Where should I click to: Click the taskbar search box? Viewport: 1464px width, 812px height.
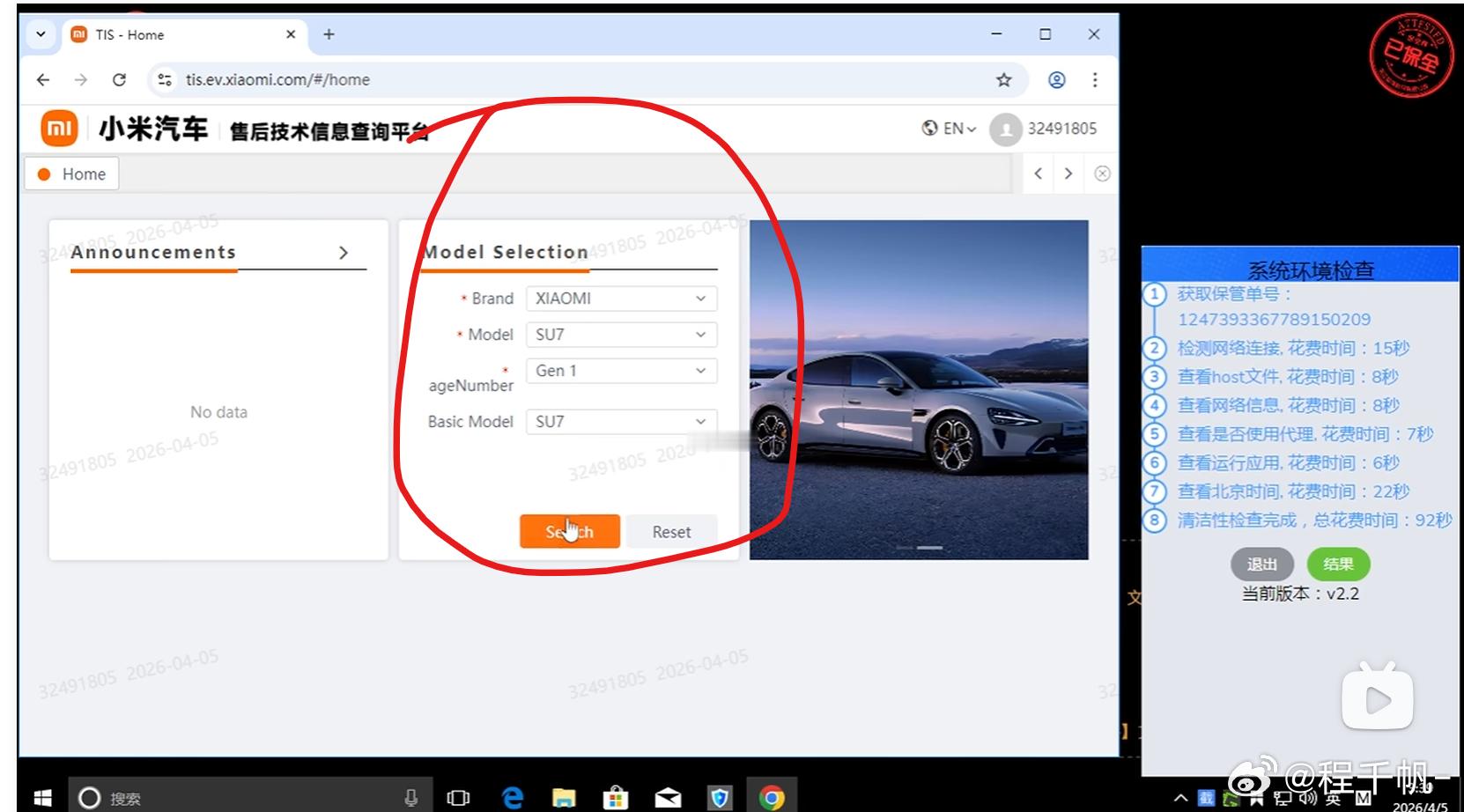[x=250, y=798]
